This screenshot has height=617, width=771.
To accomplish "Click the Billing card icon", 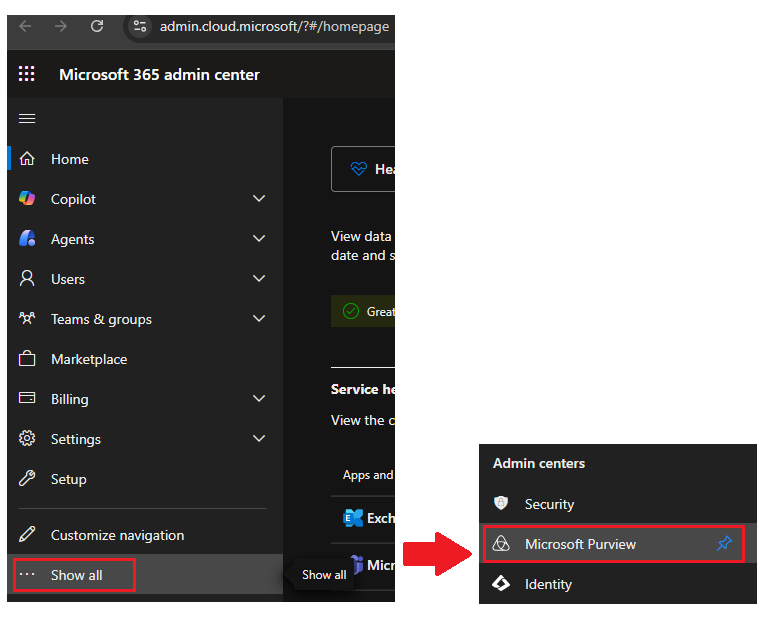I will 27,398.
